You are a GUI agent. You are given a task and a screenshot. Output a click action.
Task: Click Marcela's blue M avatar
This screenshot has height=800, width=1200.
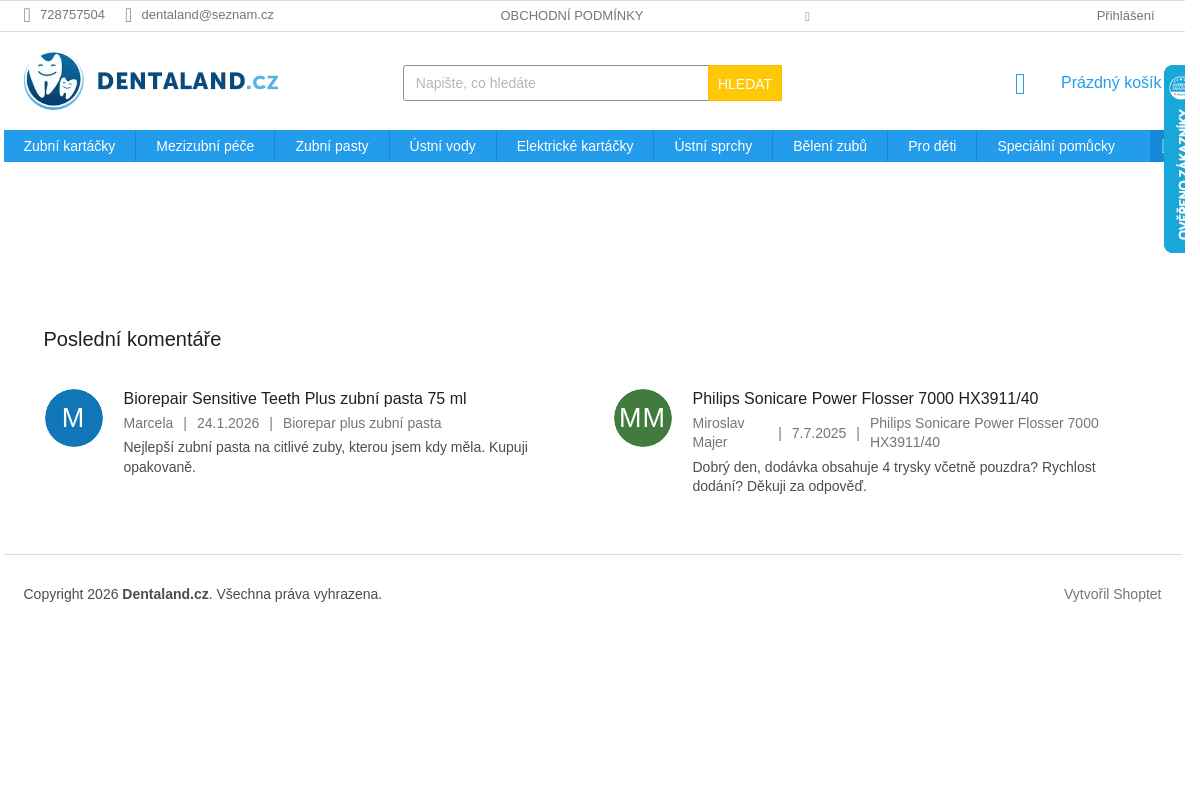pos(74,418)
